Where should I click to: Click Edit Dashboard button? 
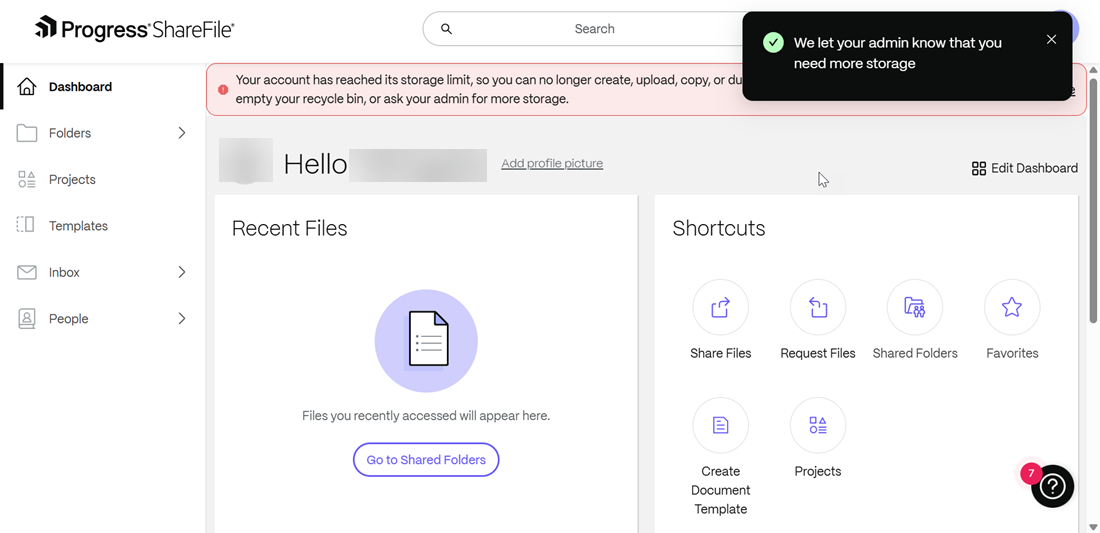pyautogui.click(x=1024, y=168)
